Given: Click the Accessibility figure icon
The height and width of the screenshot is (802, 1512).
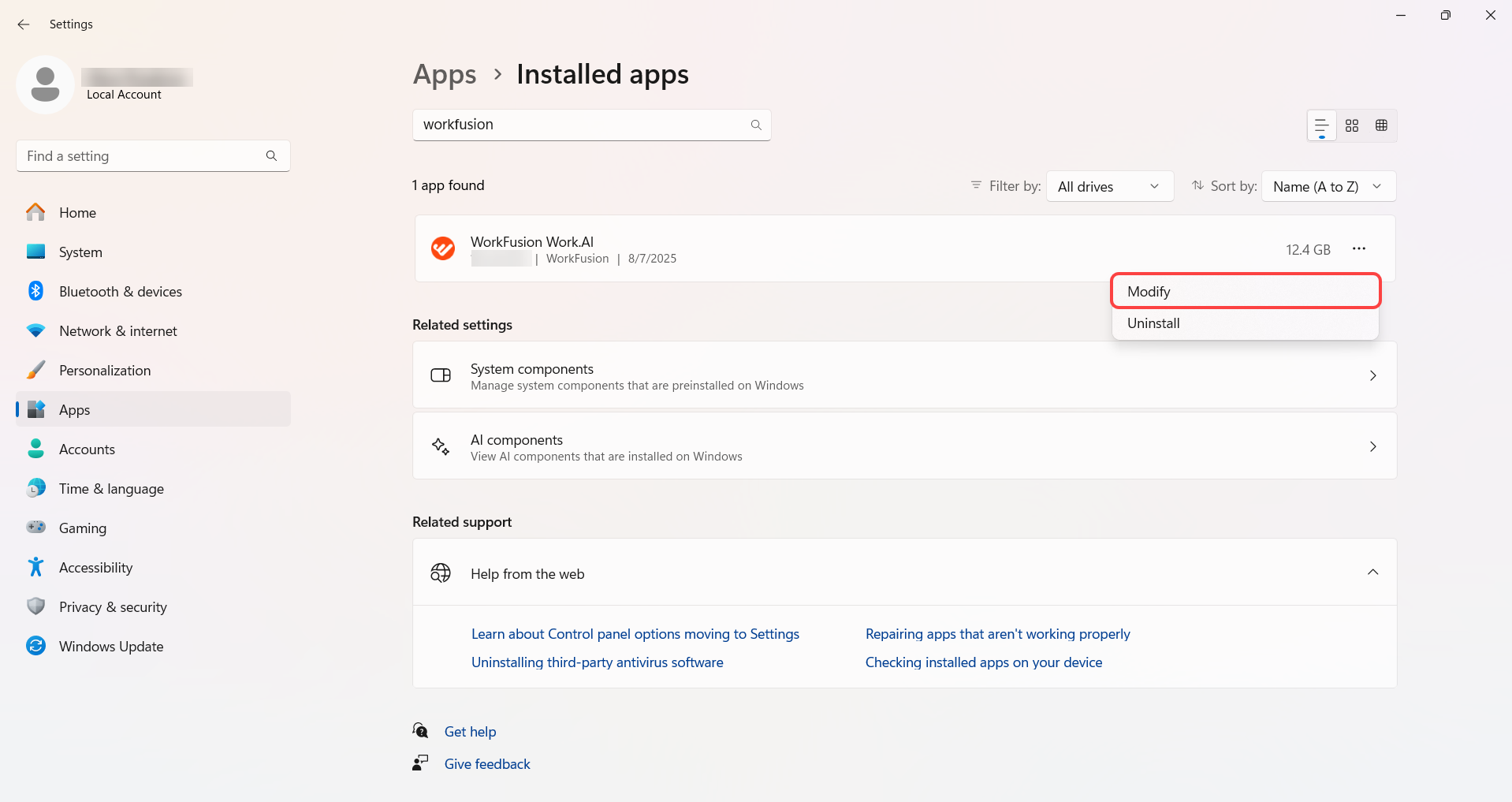Looking at the screenshot, I should click(x=35, y=567).
